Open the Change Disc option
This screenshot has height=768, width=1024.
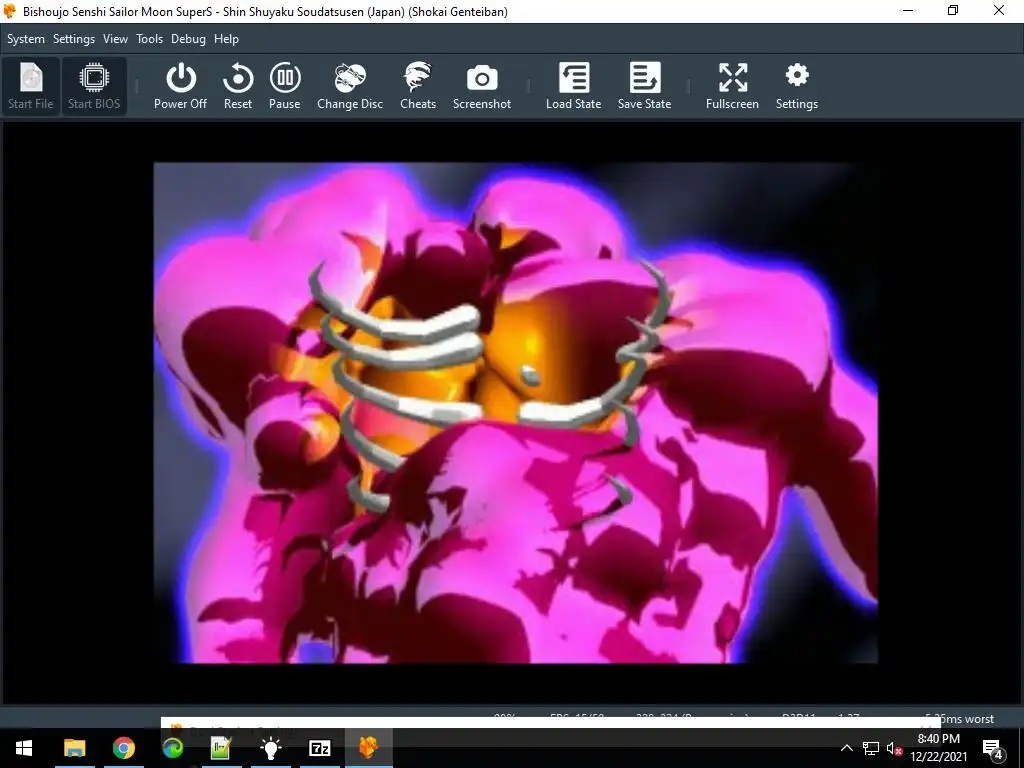pos(350,86)
